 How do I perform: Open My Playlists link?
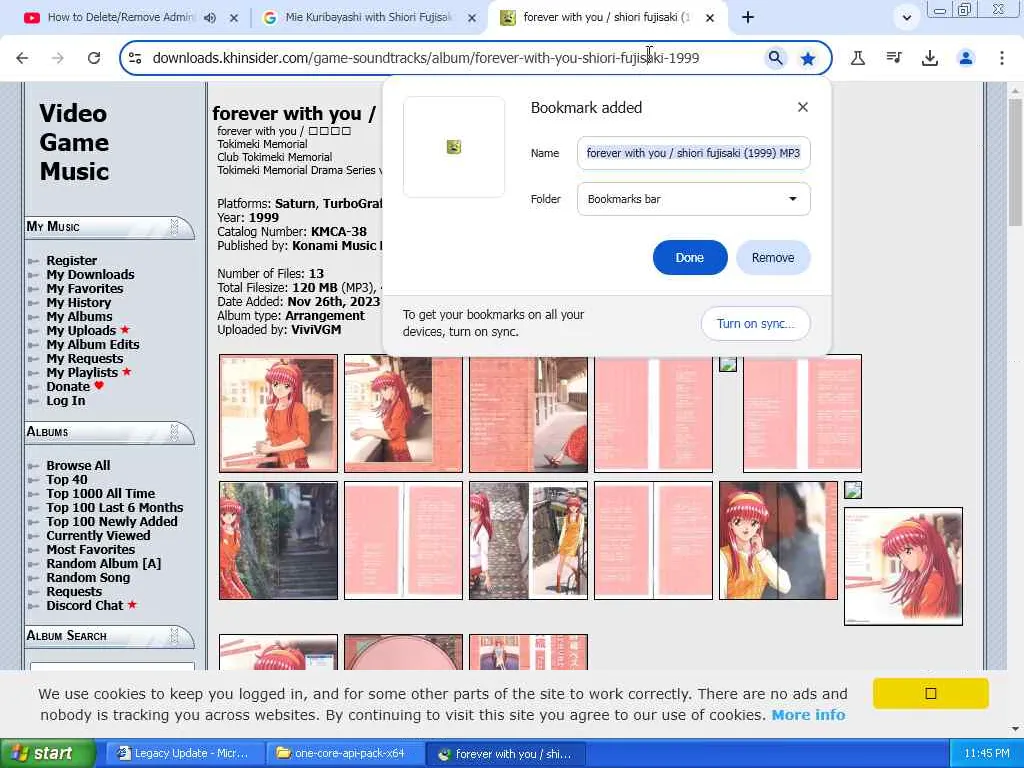[82, 372]
